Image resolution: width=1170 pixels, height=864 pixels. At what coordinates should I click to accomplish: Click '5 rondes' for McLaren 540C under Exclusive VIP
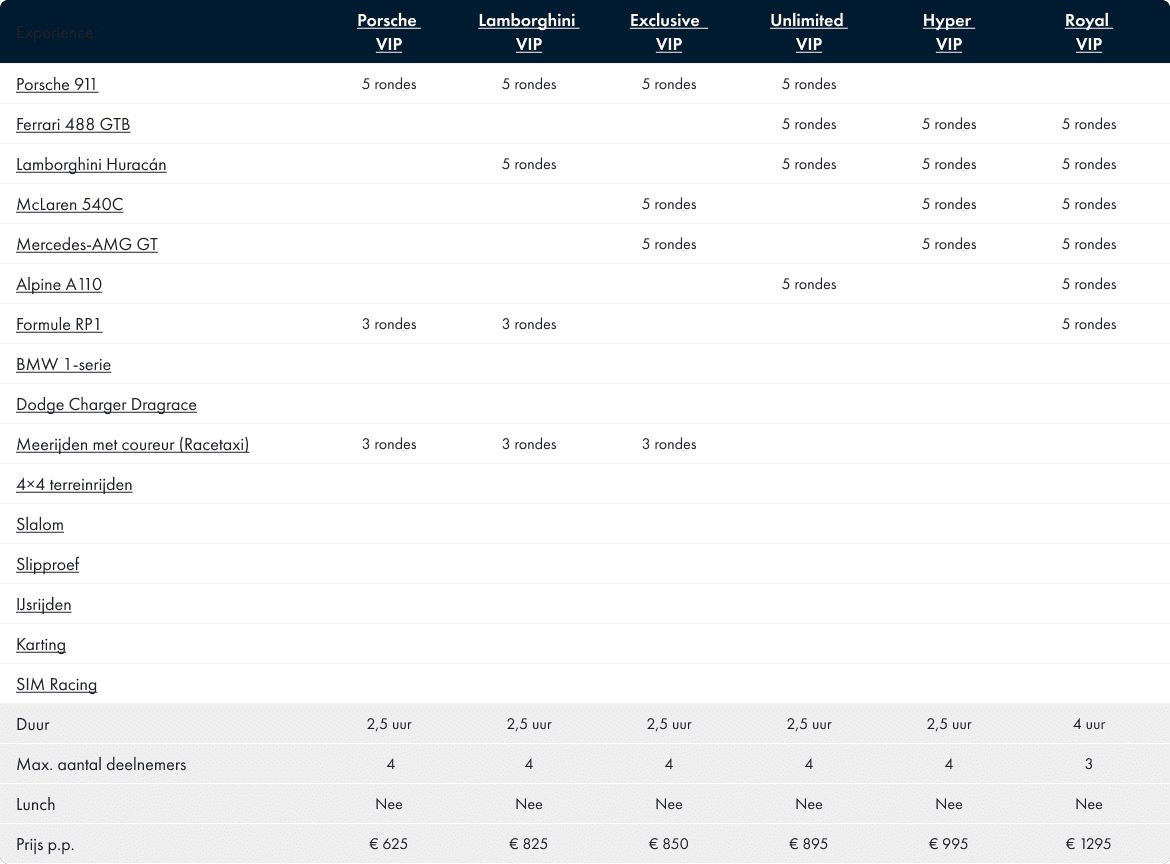click(x=669, y=204)
